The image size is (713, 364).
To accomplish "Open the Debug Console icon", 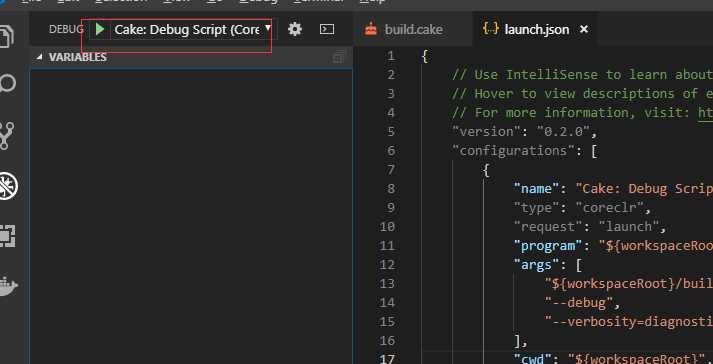I will tap(327, 30).
